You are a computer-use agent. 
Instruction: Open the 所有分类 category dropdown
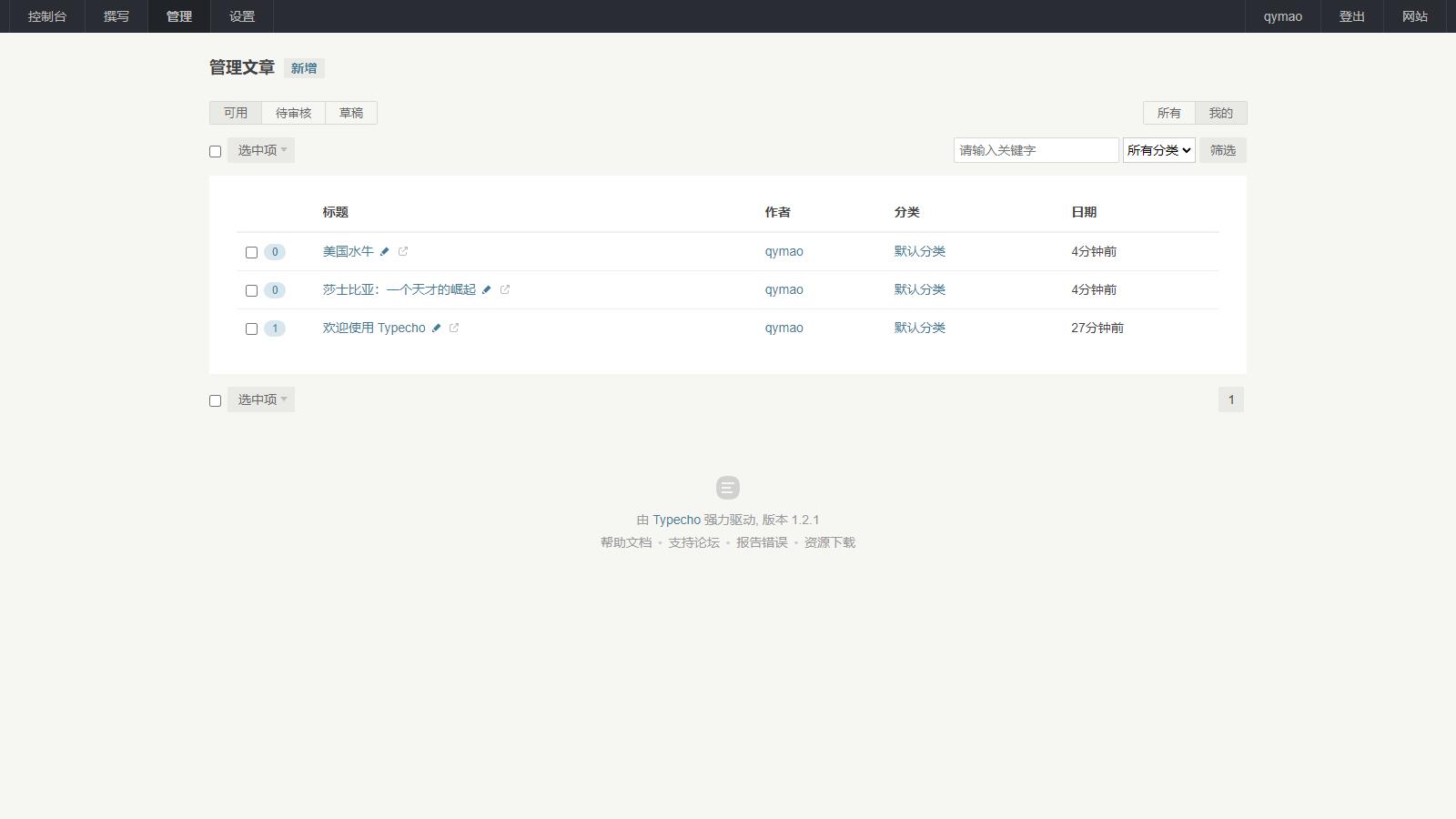[1158, 150]
